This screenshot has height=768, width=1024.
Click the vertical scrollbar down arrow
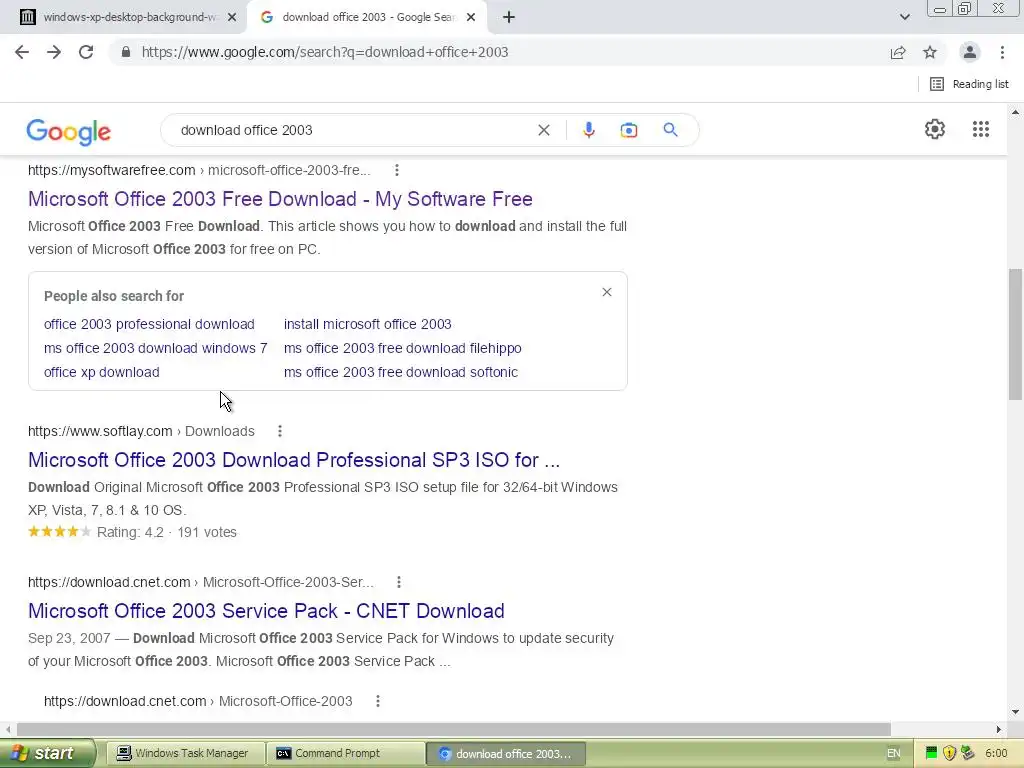click(x=1015, y=712)
